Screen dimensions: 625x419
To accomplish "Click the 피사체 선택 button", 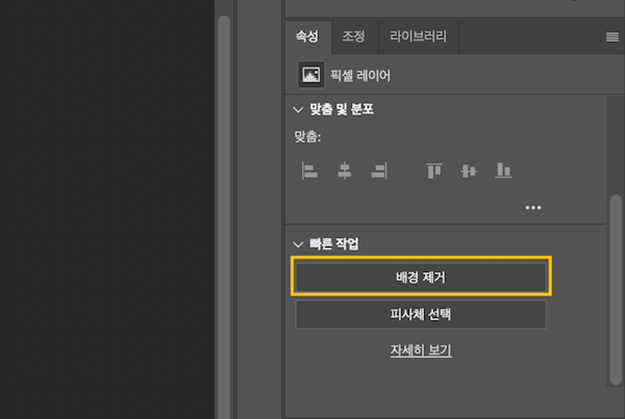I will coord(421,315).
